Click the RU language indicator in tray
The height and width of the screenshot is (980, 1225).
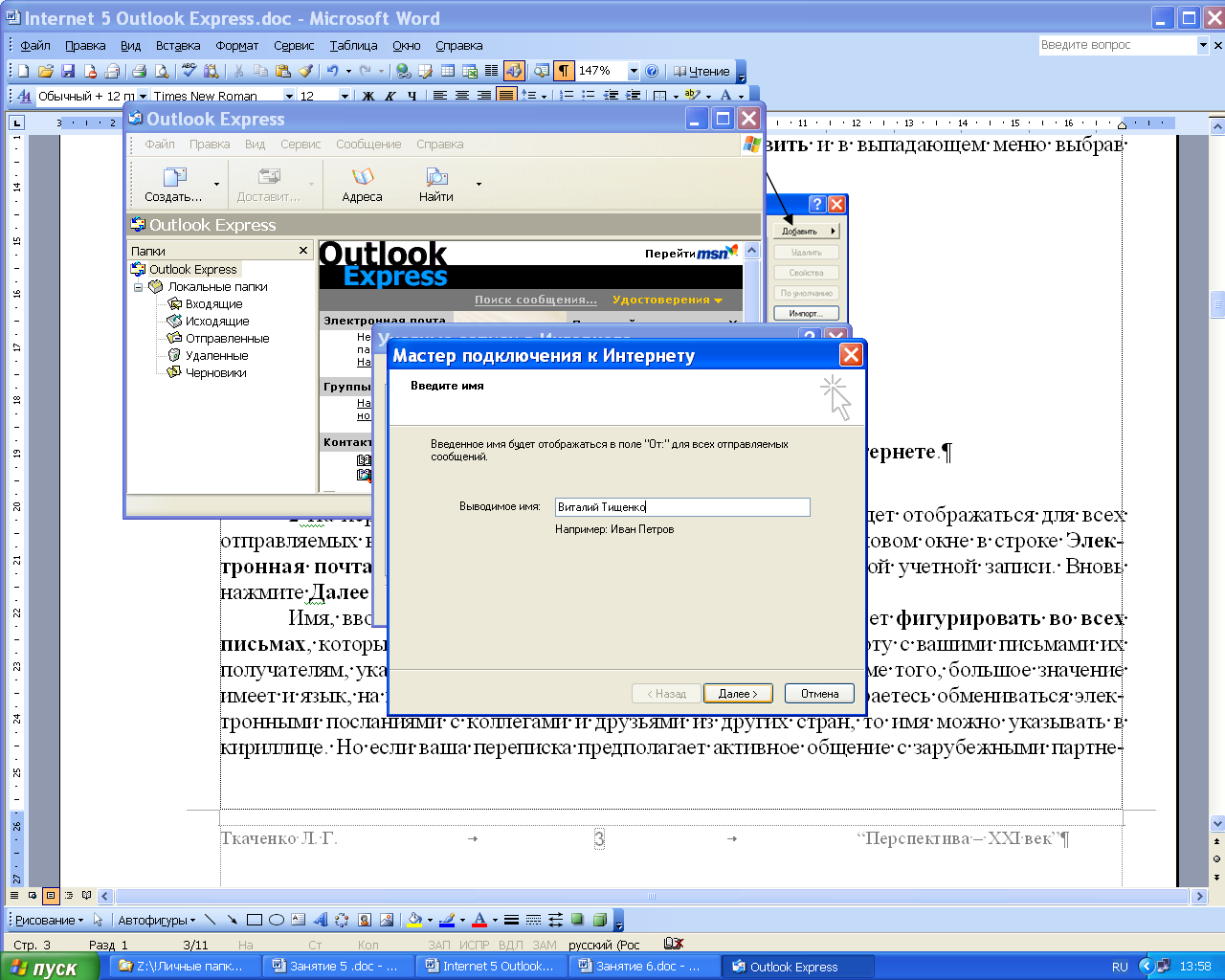pyautogui.click(x=1120, y=967)
